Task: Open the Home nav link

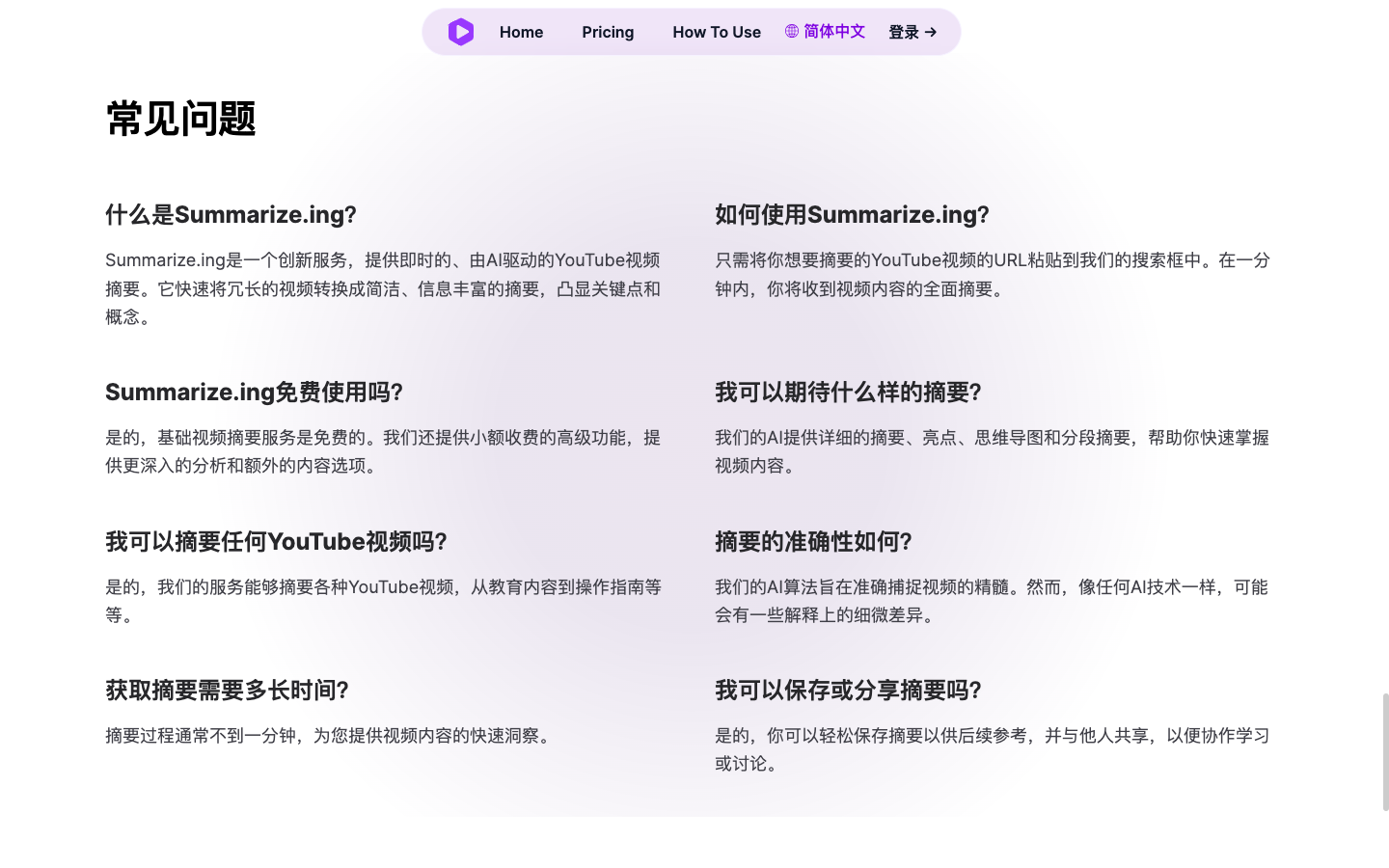Action: pos(521,32)
